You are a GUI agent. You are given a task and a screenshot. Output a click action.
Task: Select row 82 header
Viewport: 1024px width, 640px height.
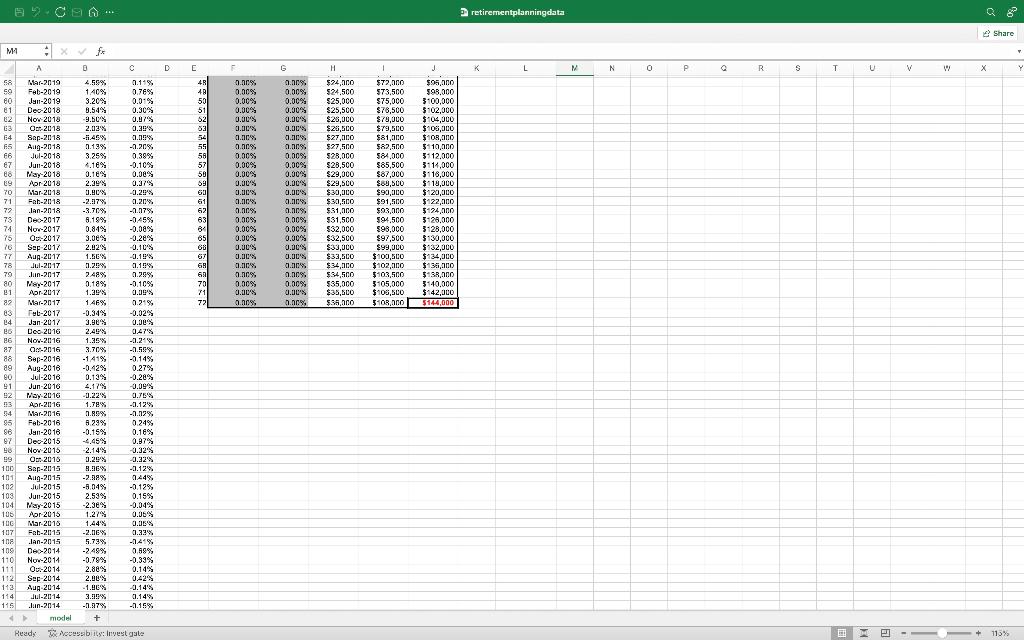[8, 303]
